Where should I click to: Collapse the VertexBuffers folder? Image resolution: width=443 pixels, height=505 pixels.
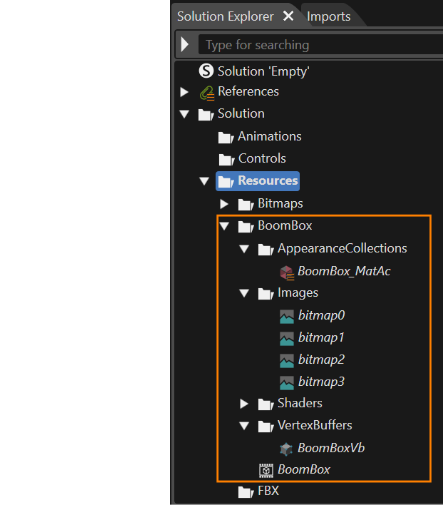[244, 426]
